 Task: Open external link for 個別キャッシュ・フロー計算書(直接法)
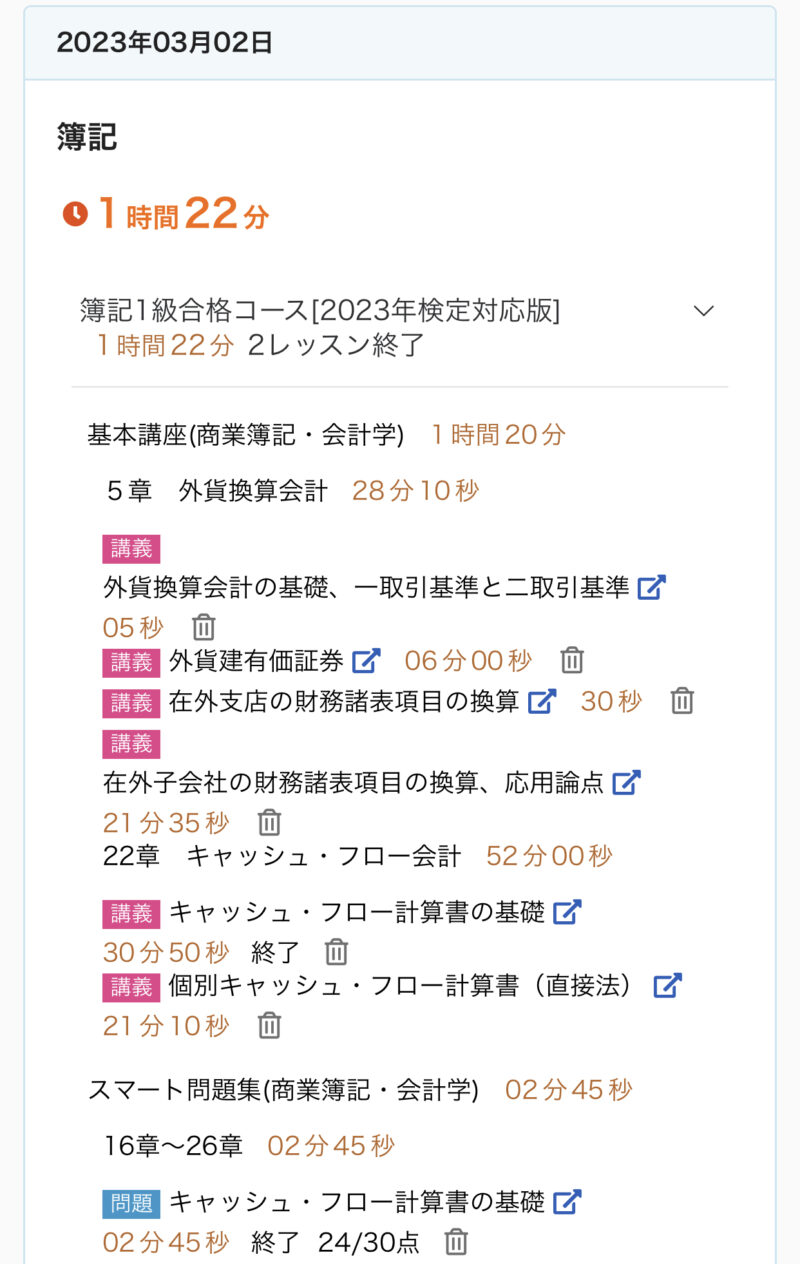tap(667, 985)
